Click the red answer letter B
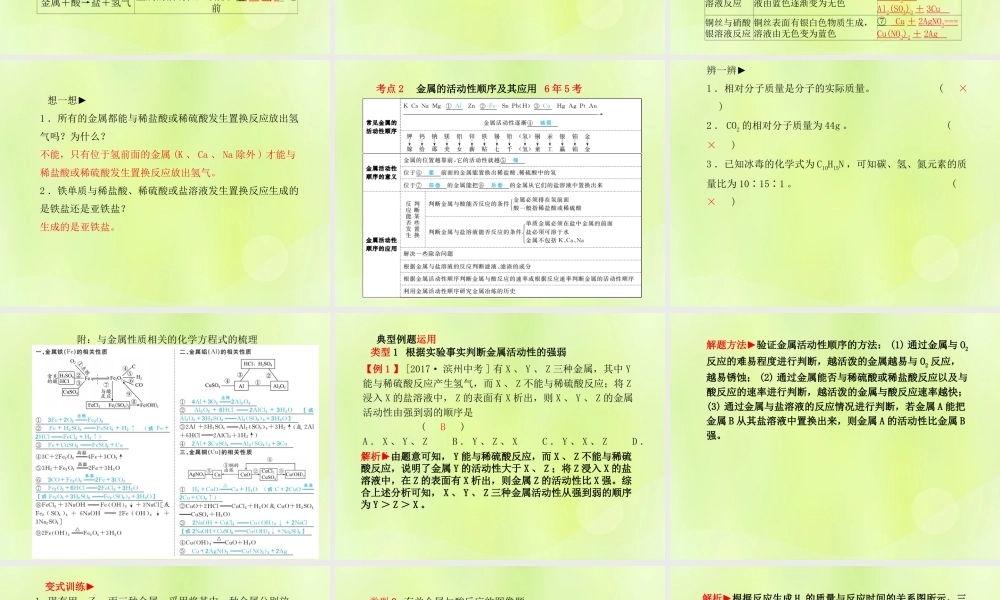1000x600 pixels. click(443, 427)
